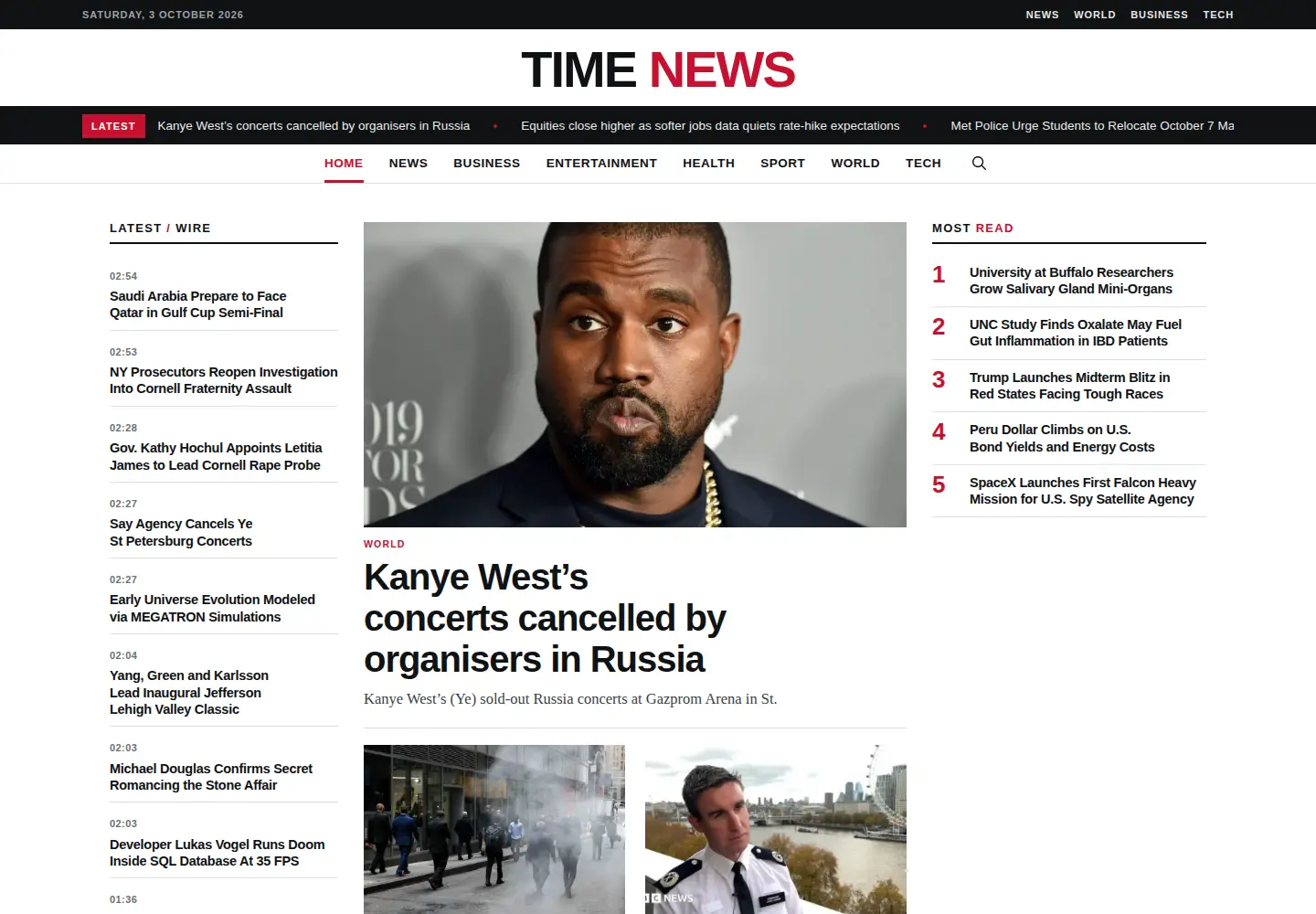The height and width of the screenshot is (914, 1316).
Task: Click WORLD in the top dark bar
Action: (1095, 15)
